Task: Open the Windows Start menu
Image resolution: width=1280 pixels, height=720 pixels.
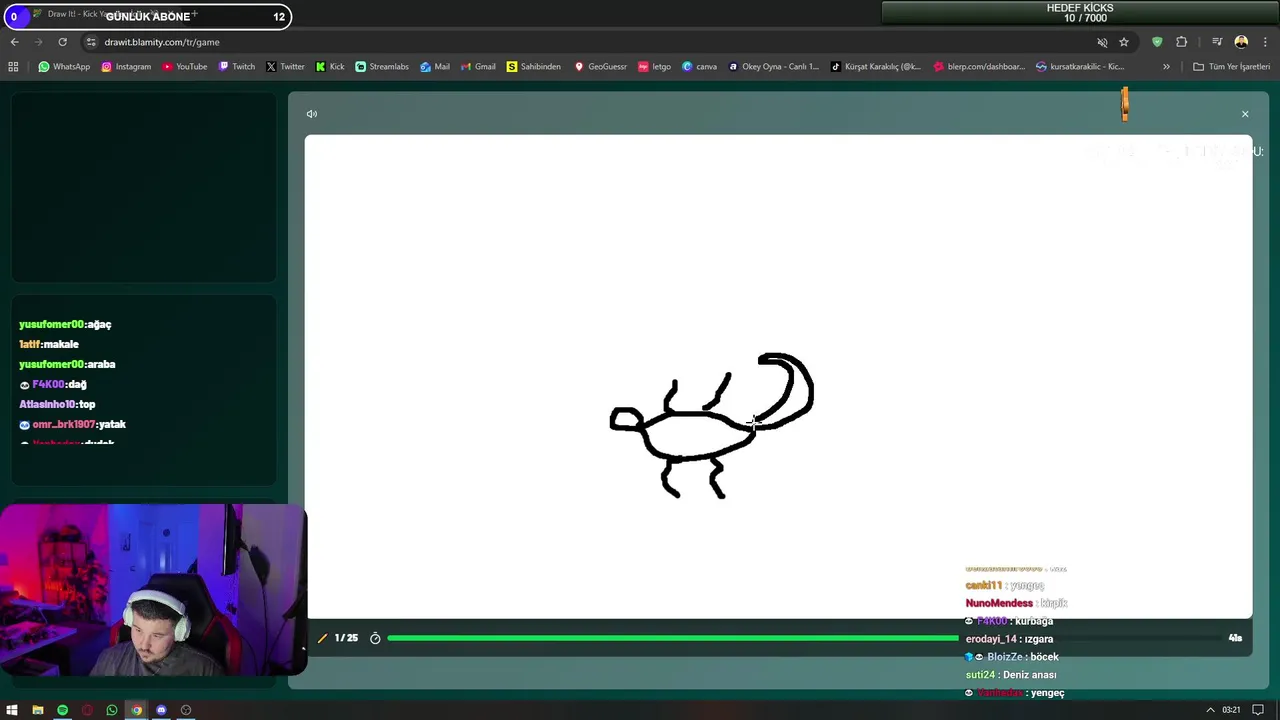Action: point(12,710)
